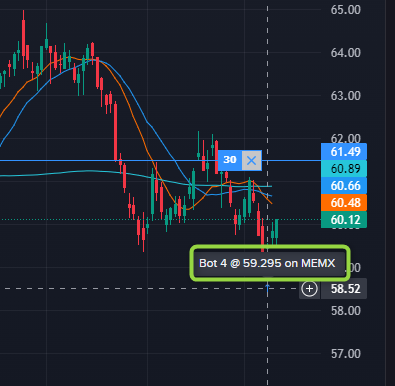Select the order line quantity label 30
Screen dimensions: 395x386
tap(230, 160)
